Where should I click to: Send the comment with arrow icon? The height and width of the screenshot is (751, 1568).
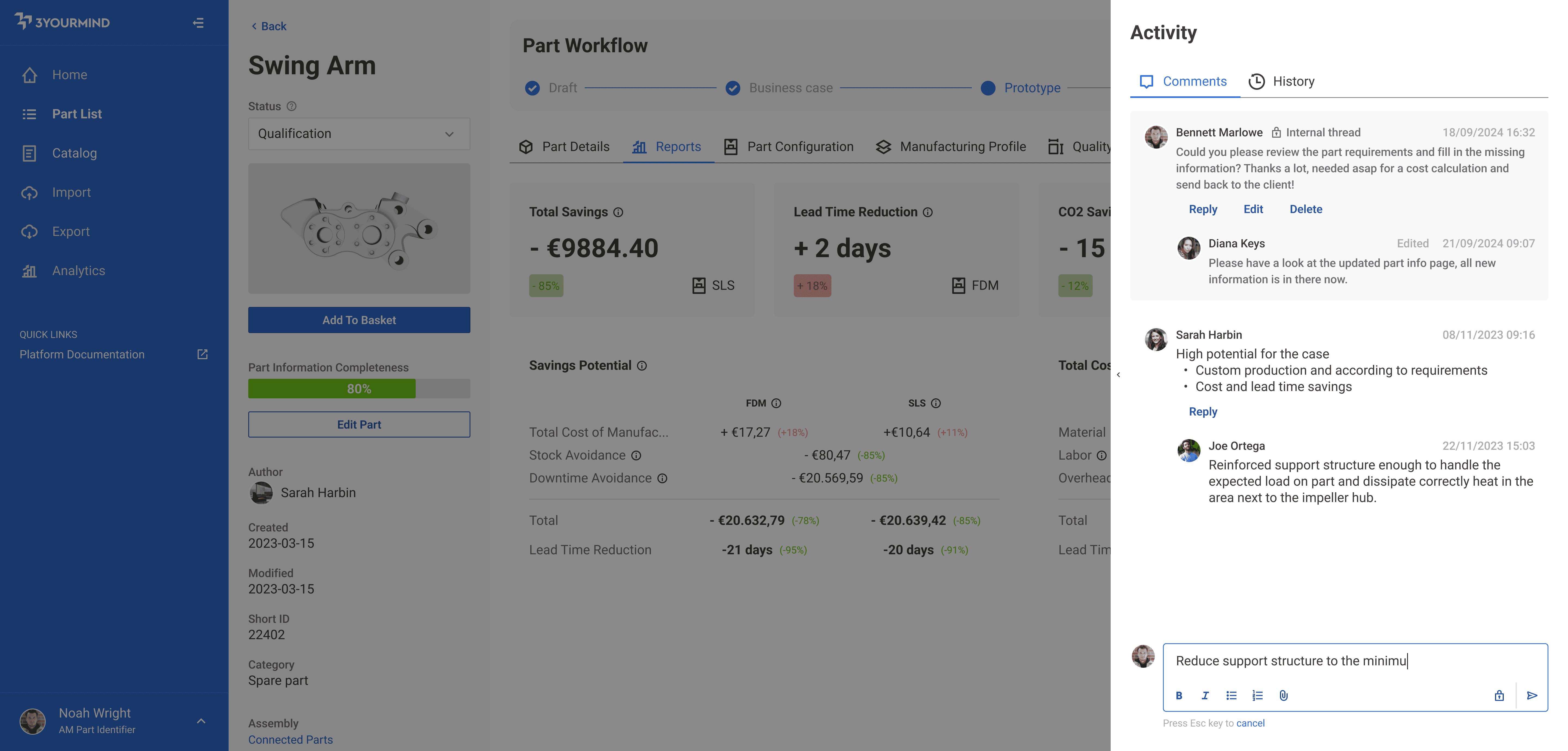1532,695
